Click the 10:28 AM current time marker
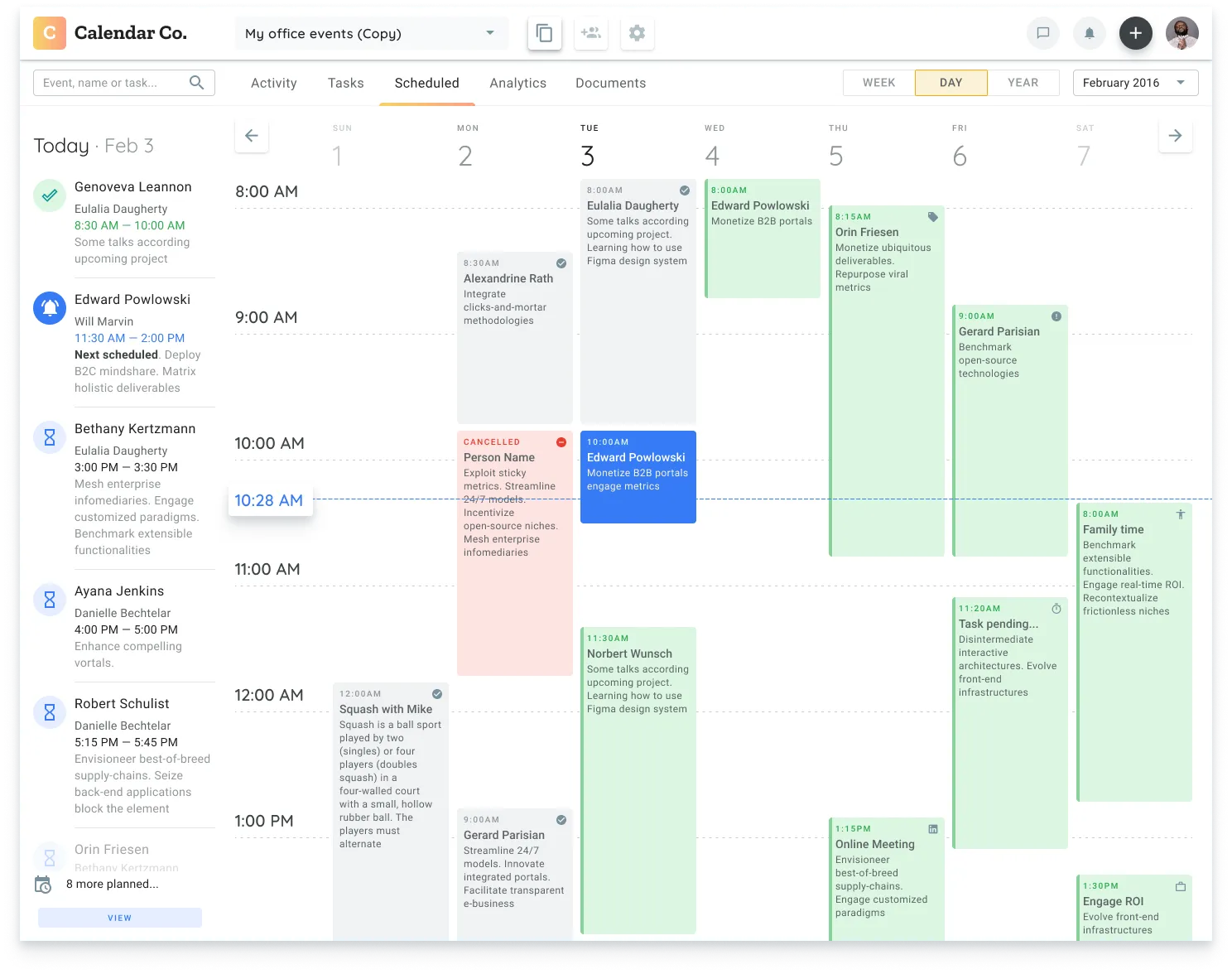The height and width of the screenshot is (974, 1232). (270, 500)
